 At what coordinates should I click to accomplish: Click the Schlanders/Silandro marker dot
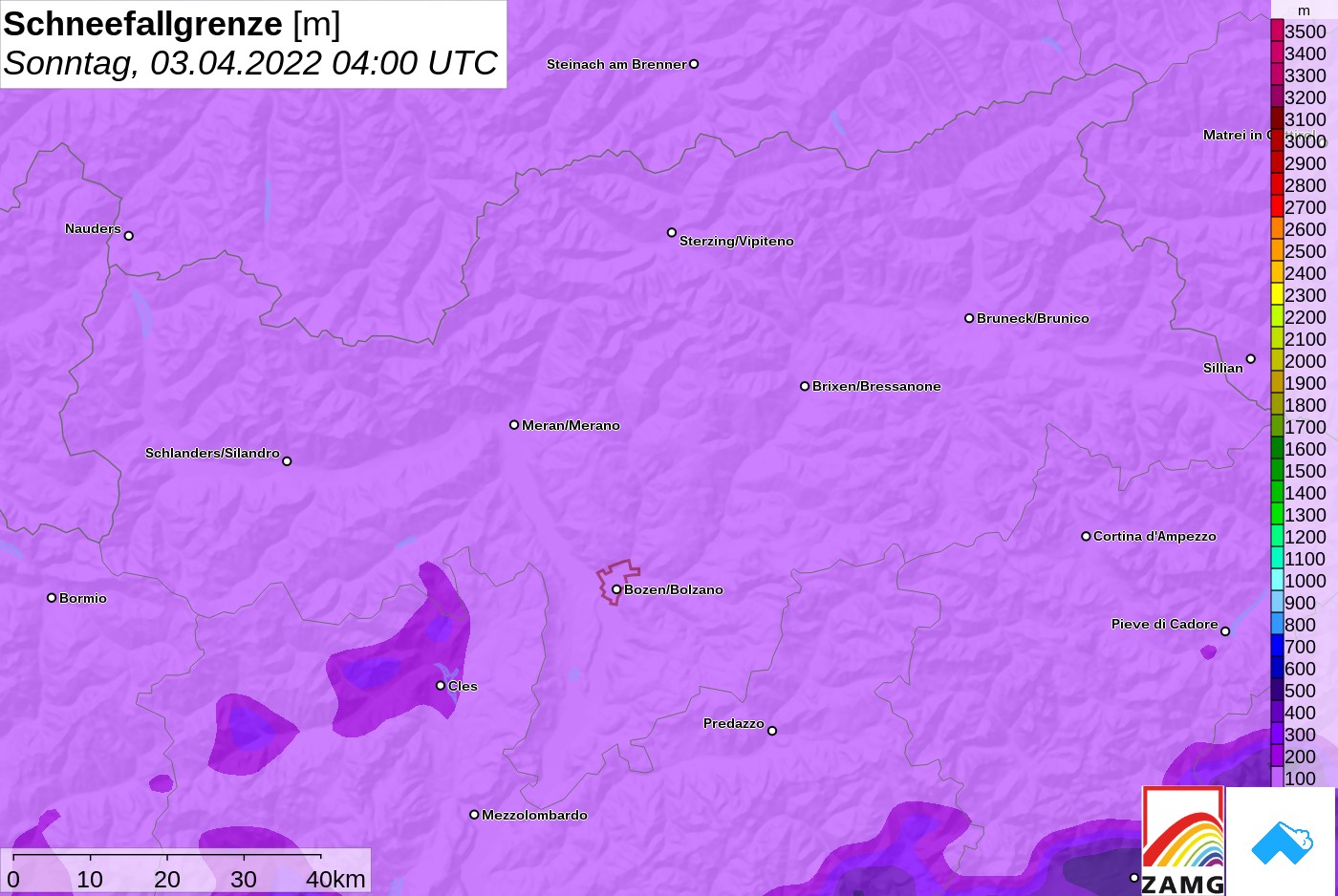[287, 461]
